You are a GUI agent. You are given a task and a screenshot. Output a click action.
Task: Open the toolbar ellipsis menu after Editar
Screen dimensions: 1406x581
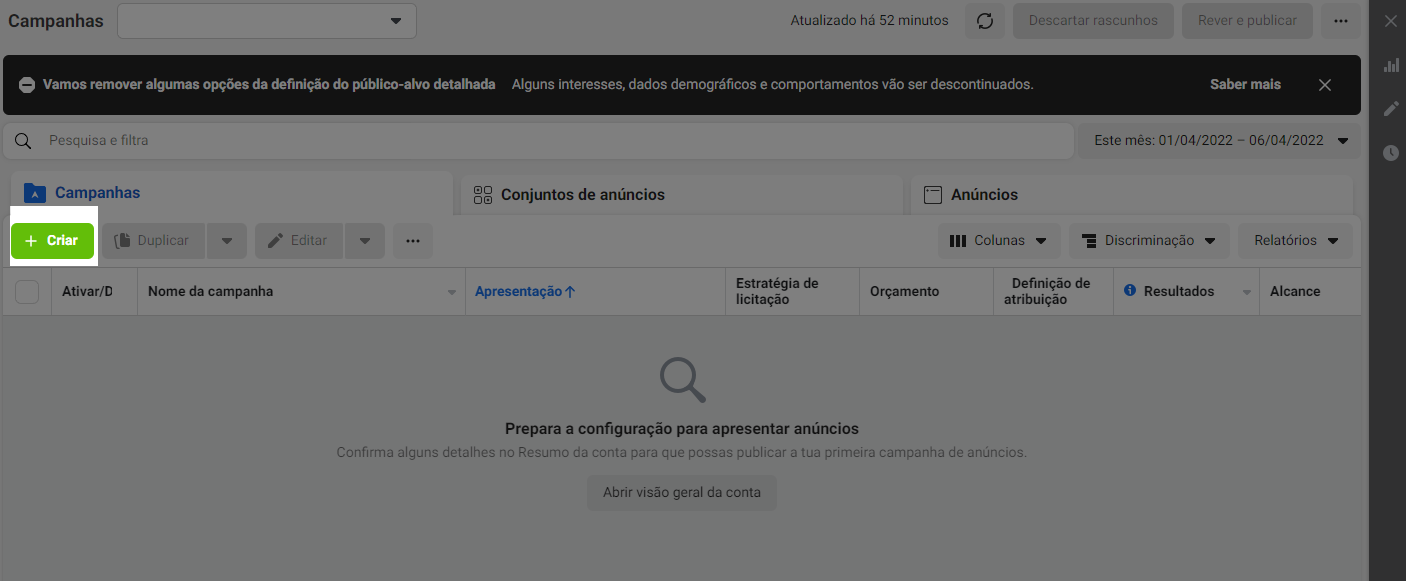coord(413,241)
